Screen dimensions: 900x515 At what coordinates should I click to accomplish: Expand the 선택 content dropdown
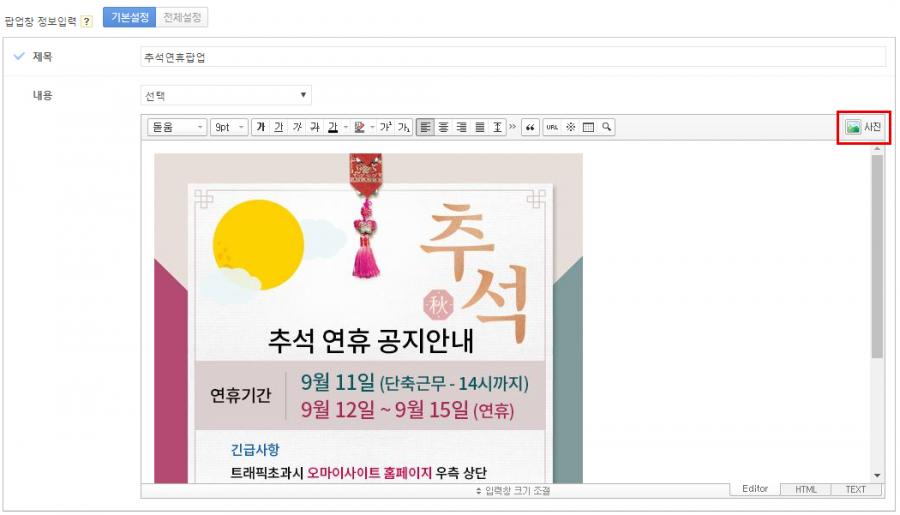226,96
